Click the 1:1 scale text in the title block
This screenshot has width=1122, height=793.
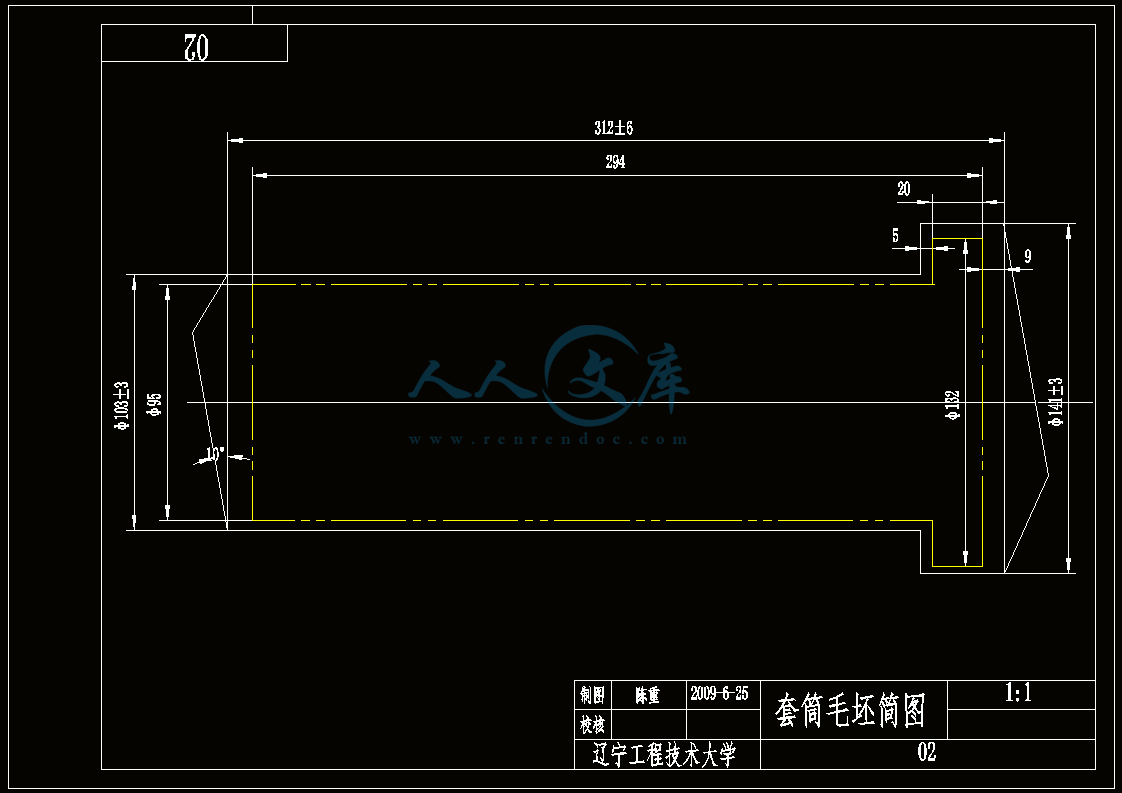[1018, 693]
